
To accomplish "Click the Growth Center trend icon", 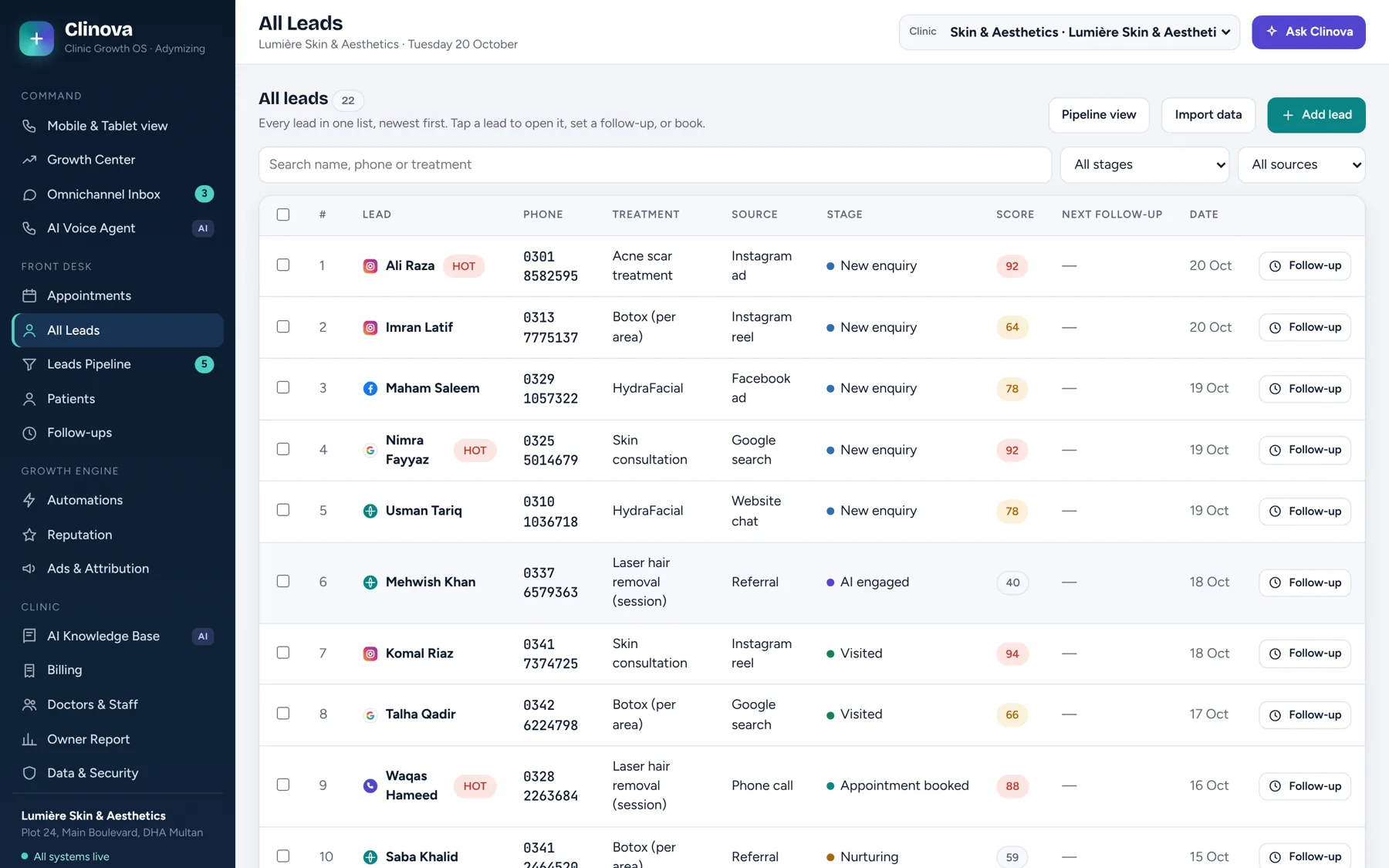I will click(x=29, y=160).
